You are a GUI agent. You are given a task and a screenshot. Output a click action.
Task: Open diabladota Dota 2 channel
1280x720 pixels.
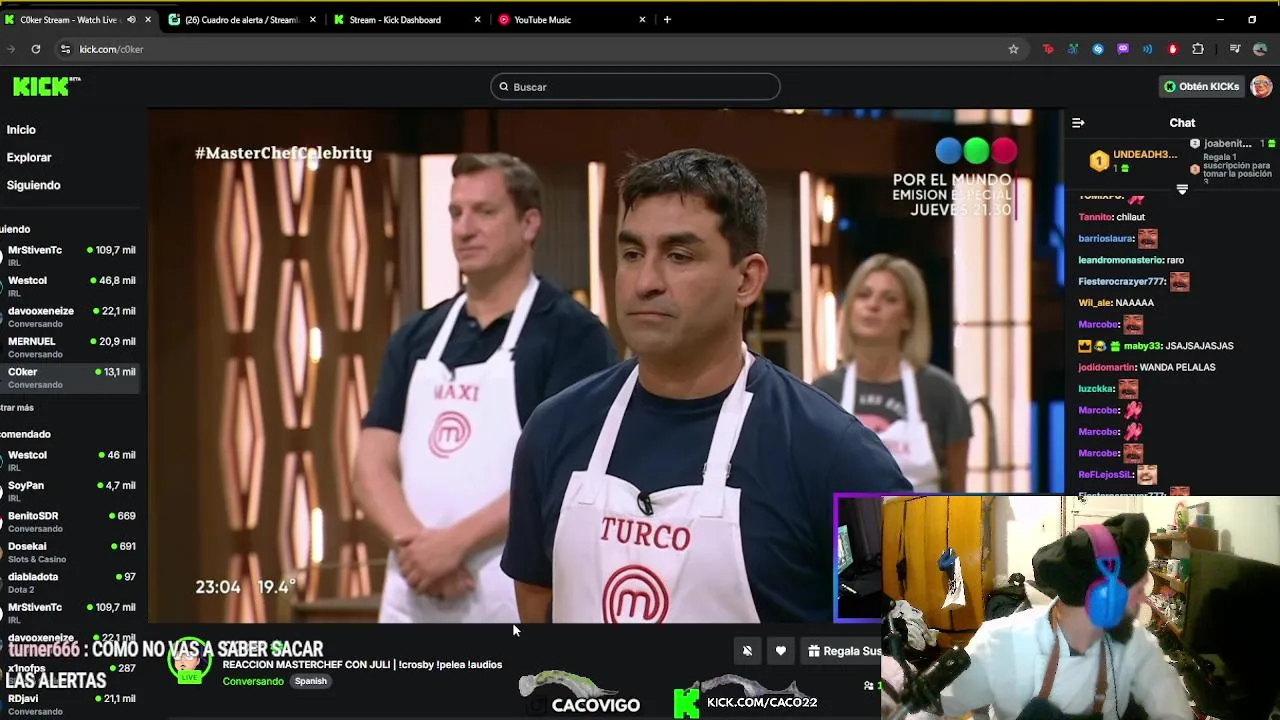[x=70, y=582]
